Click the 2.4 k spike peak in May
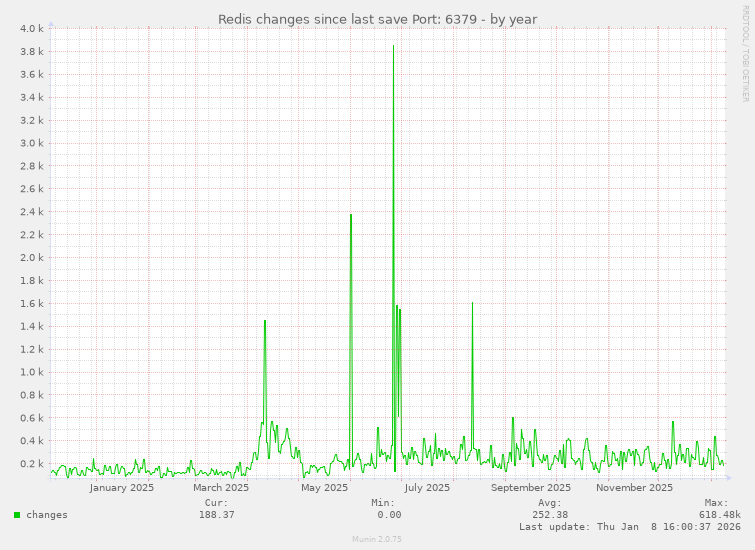The height and width of the screenshot is (550, 755). [351, 215]
